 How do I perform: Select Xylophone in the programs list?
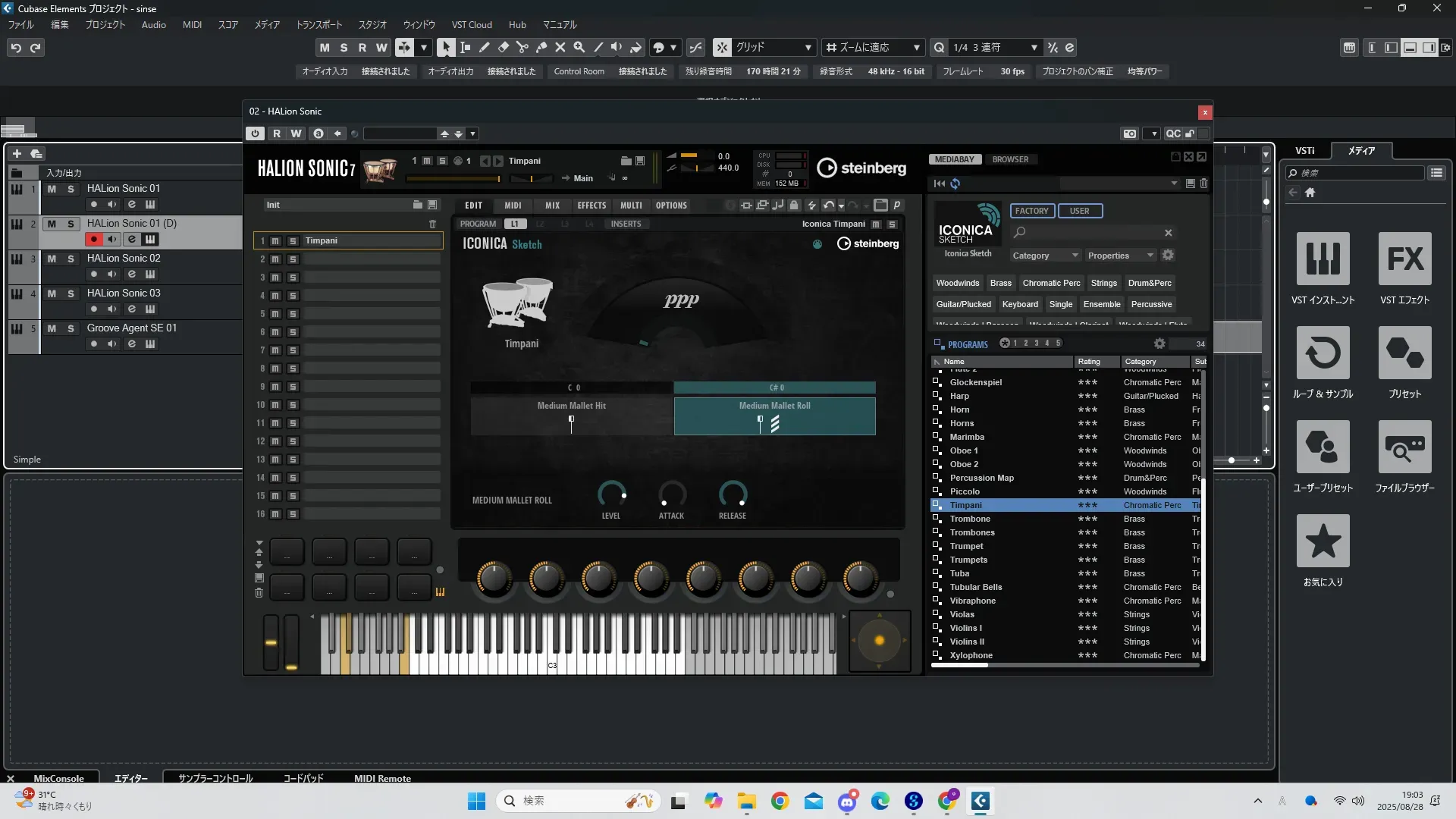tap(971, 655)
